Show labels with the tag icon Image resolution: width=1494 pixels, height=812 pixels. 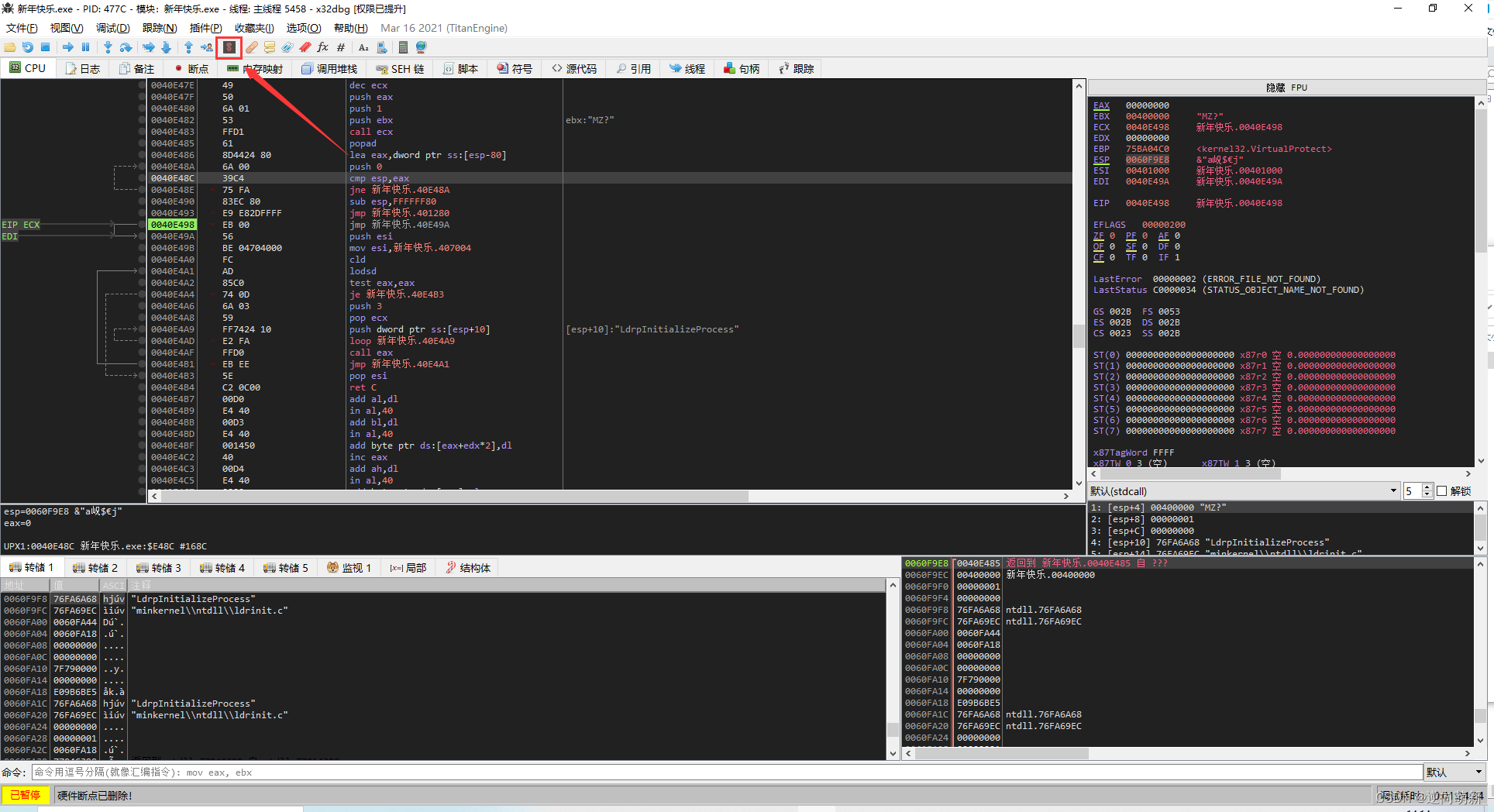[x=287, y=47]
